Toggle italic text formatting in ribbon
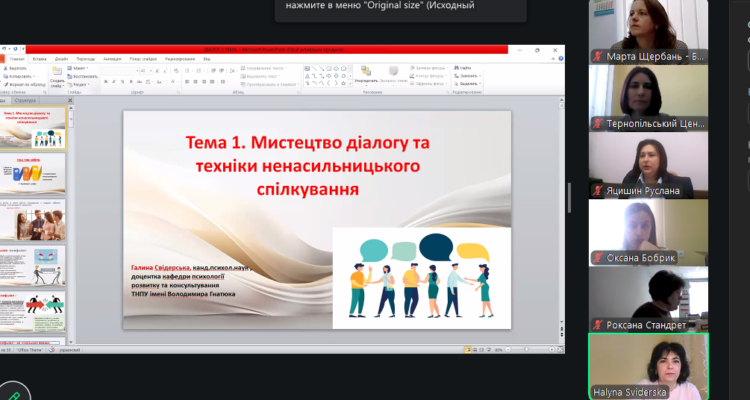 [x=115, y=81]
